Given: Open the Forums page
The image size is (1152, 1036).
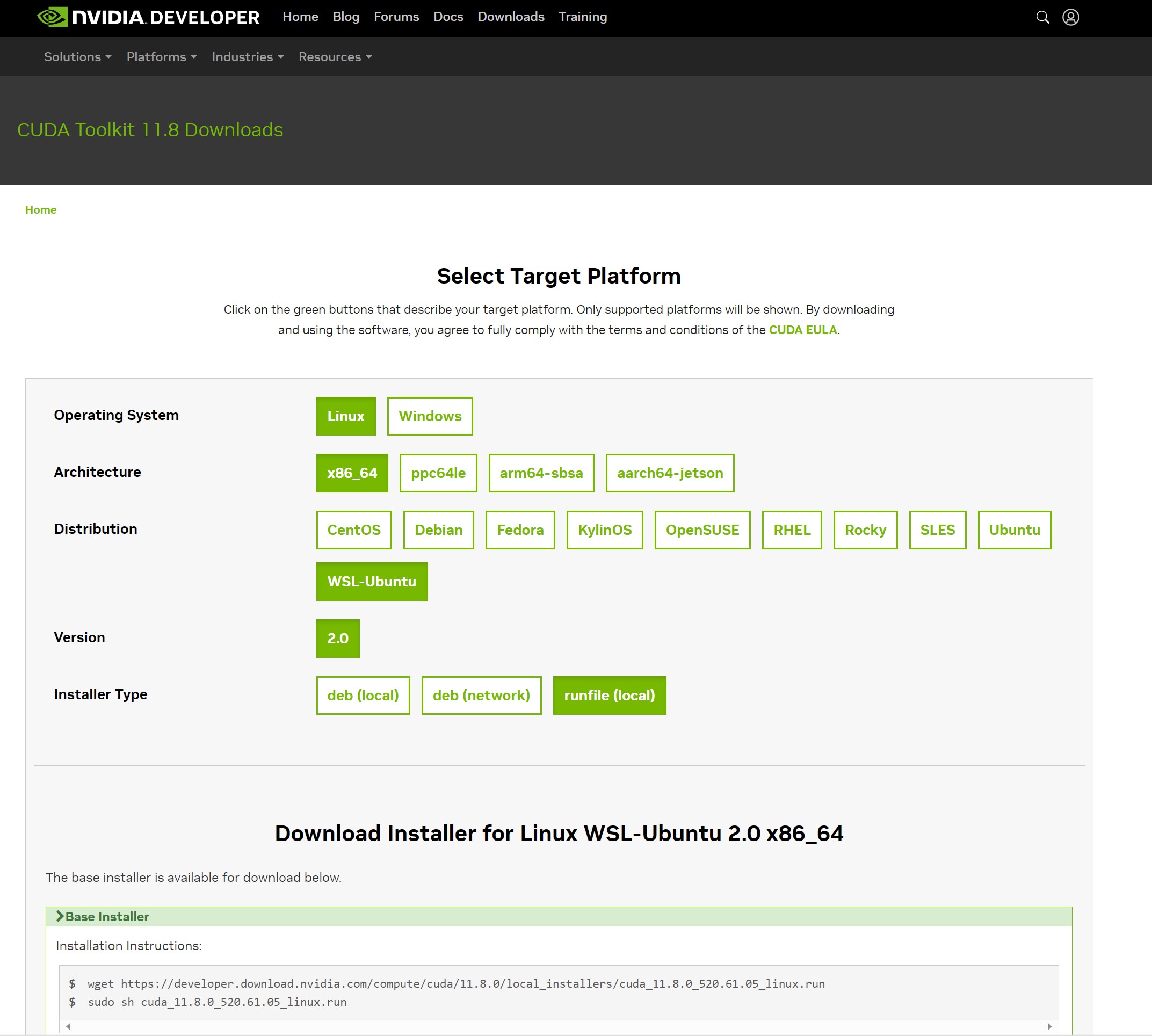Looking at the screenshot, I should pyautogui.click(x=396, y=17).
